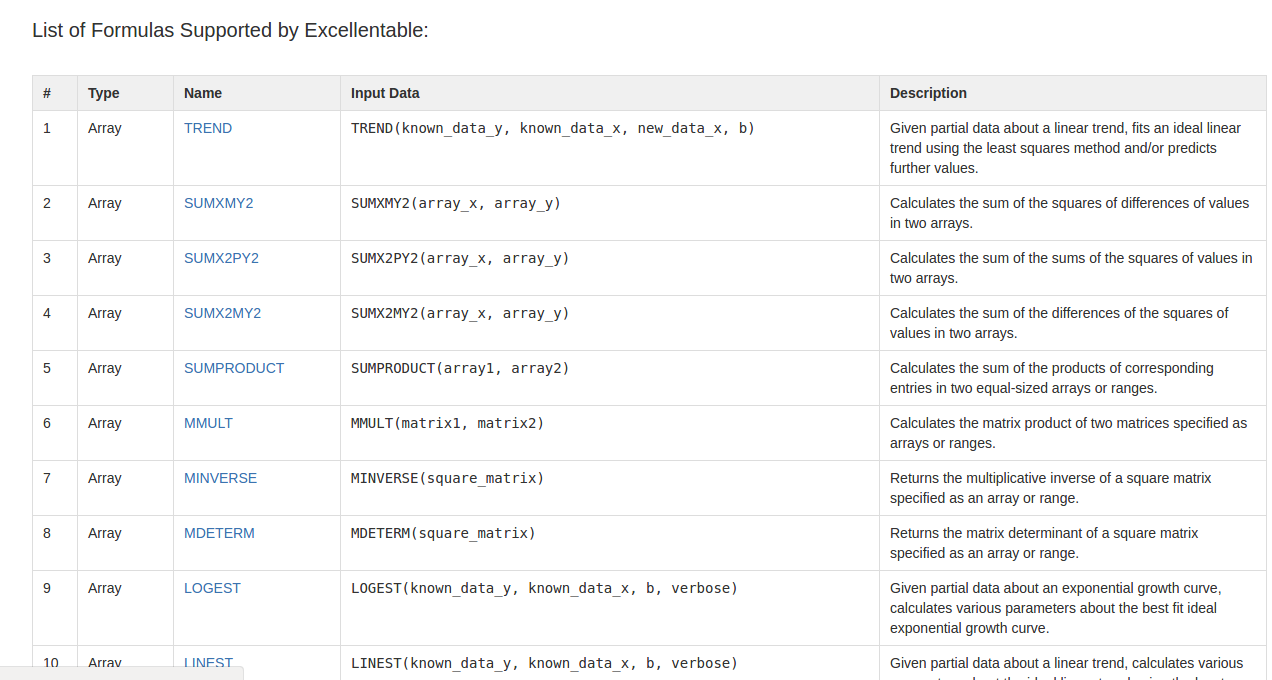Open the TREND formula link
The width and height of the screenshot is (1272, 680).
[x=208, y=128]
